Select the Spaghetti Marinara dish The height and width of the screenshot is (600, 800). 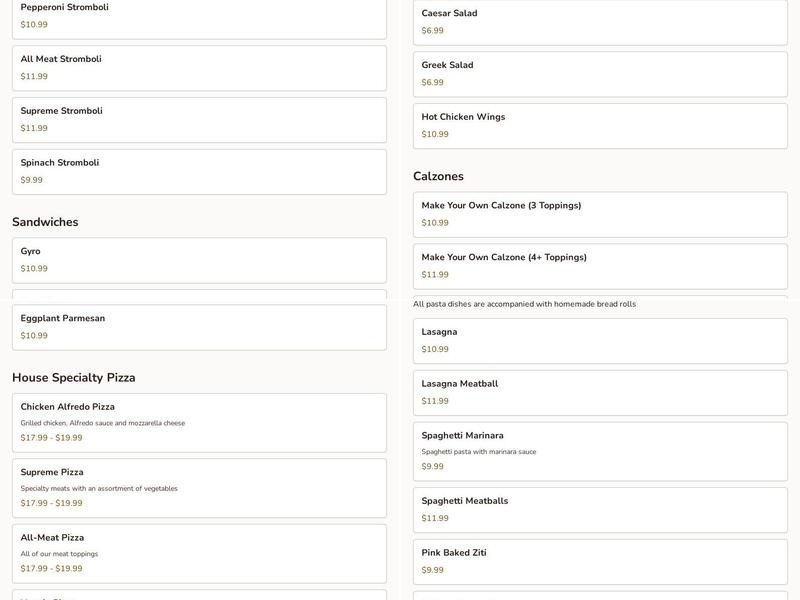point(600,451)
